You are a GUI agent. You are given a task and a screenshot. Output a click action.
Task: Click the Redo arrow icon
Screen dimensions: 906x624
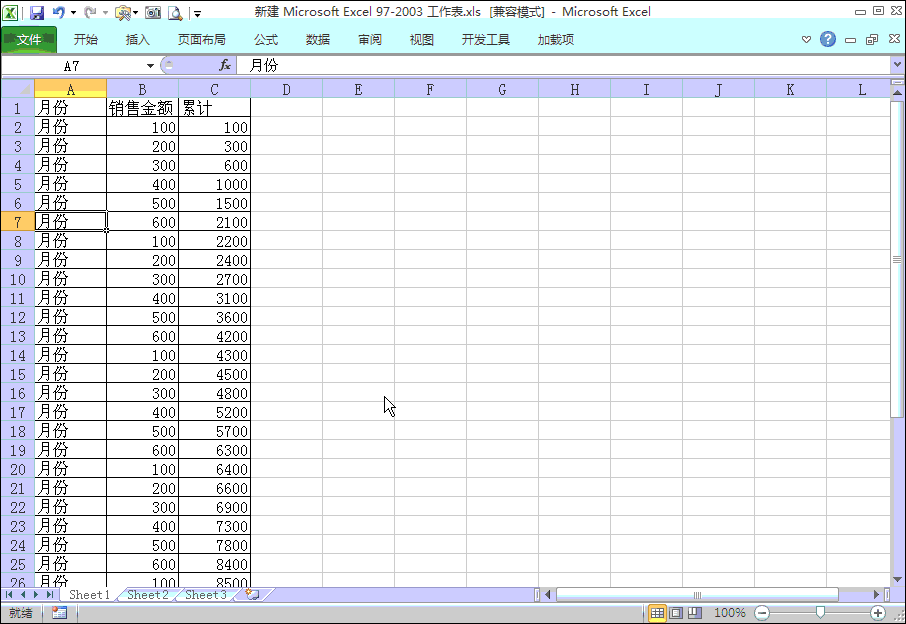(x=90, y=12)
